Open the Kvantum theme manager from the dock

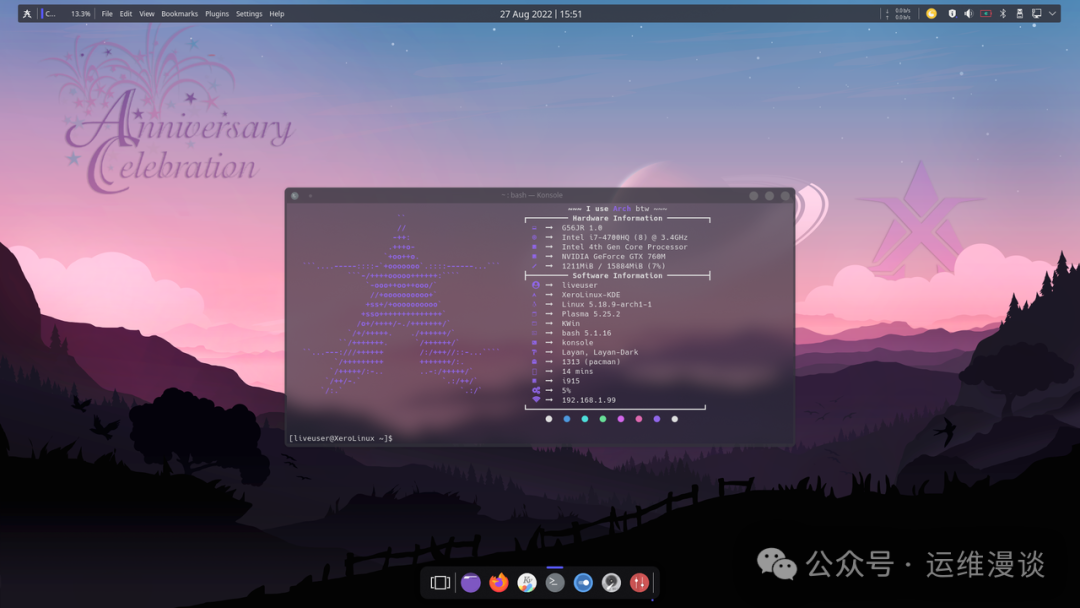527,583
